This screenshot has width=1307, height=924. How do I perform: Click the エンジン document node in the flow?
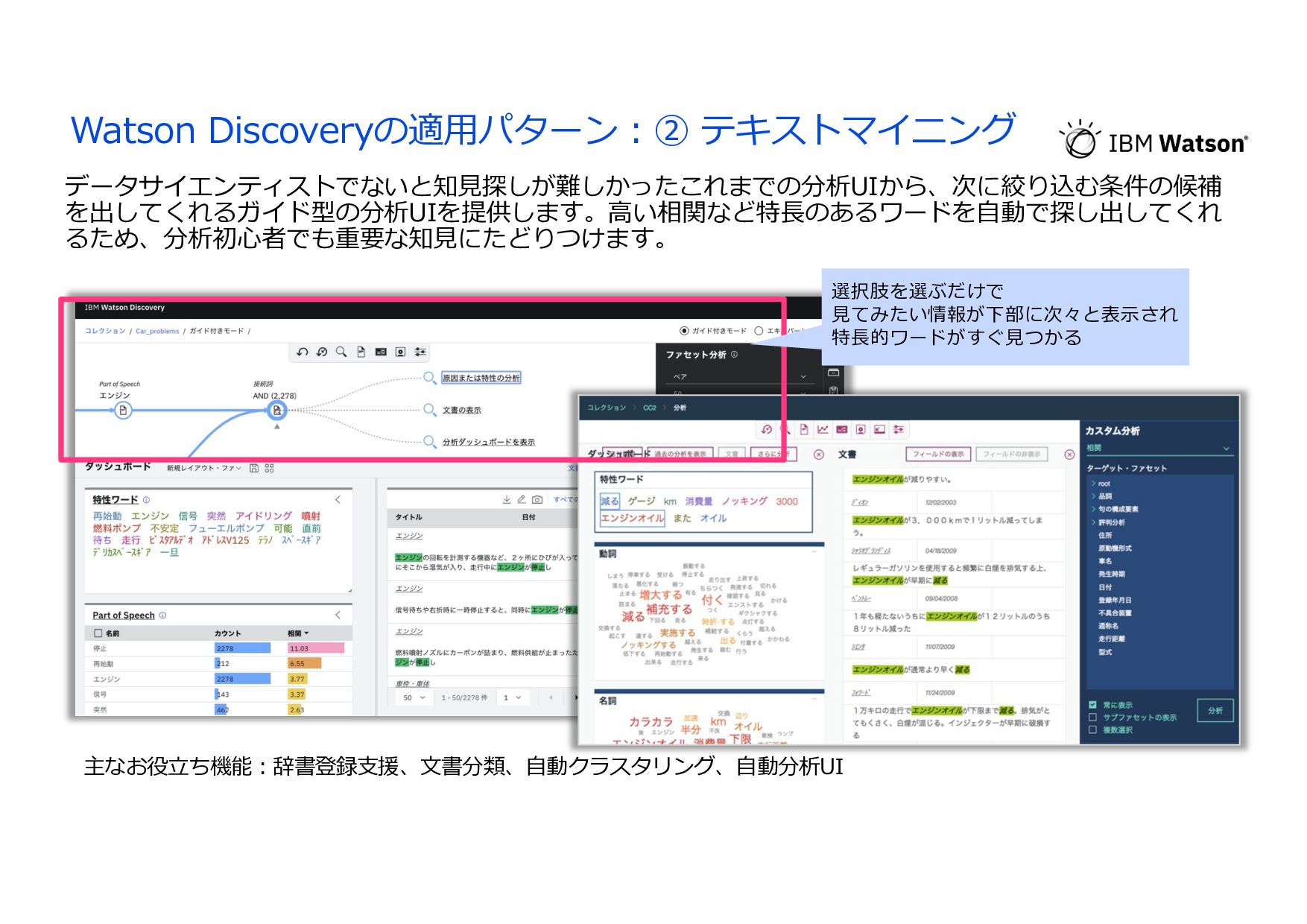(x=123, y=410)
